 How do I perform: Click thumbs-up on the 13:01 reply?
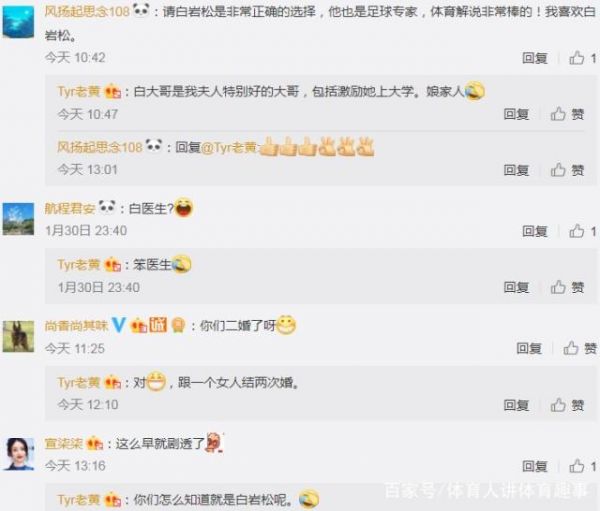click(567, 170)
